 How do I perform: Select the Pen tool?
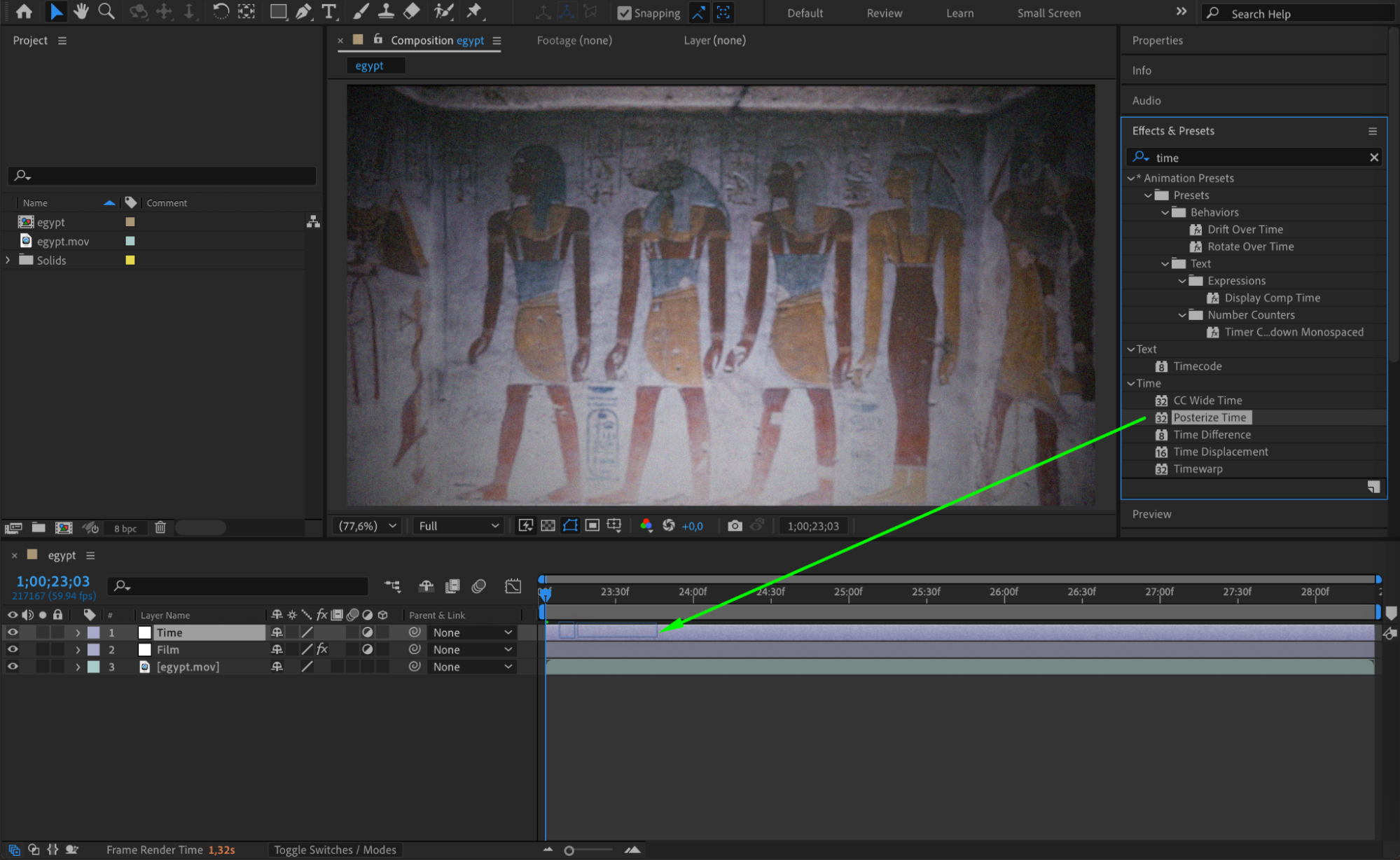(303, 11)
